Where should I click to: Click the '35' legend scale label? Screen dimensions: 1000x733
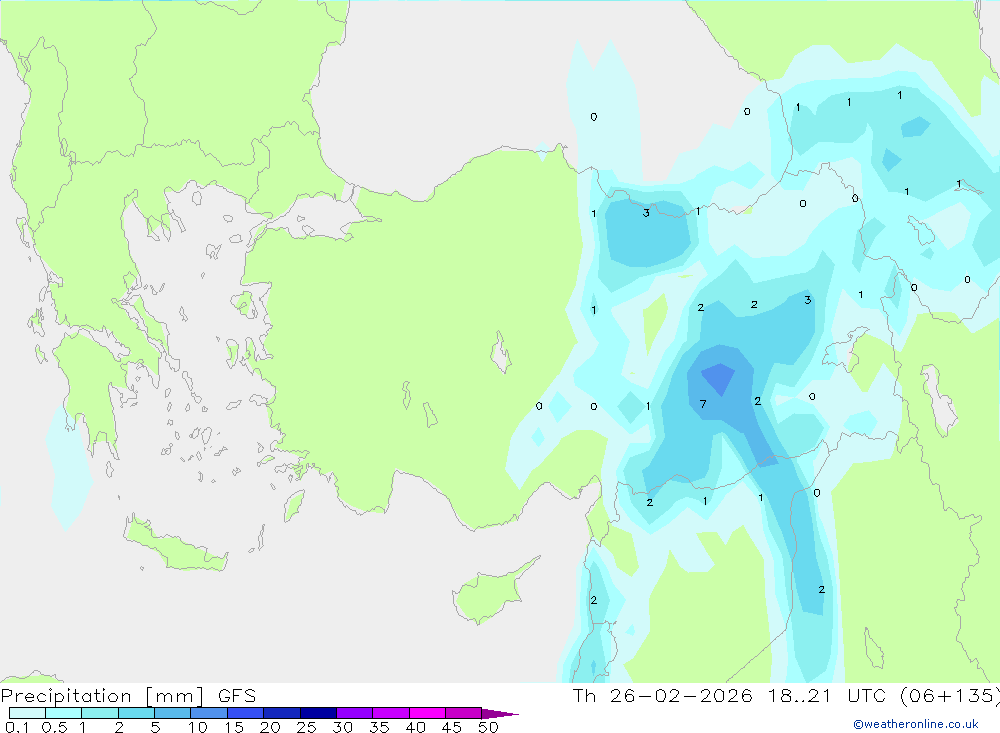[x=379, y=727]
